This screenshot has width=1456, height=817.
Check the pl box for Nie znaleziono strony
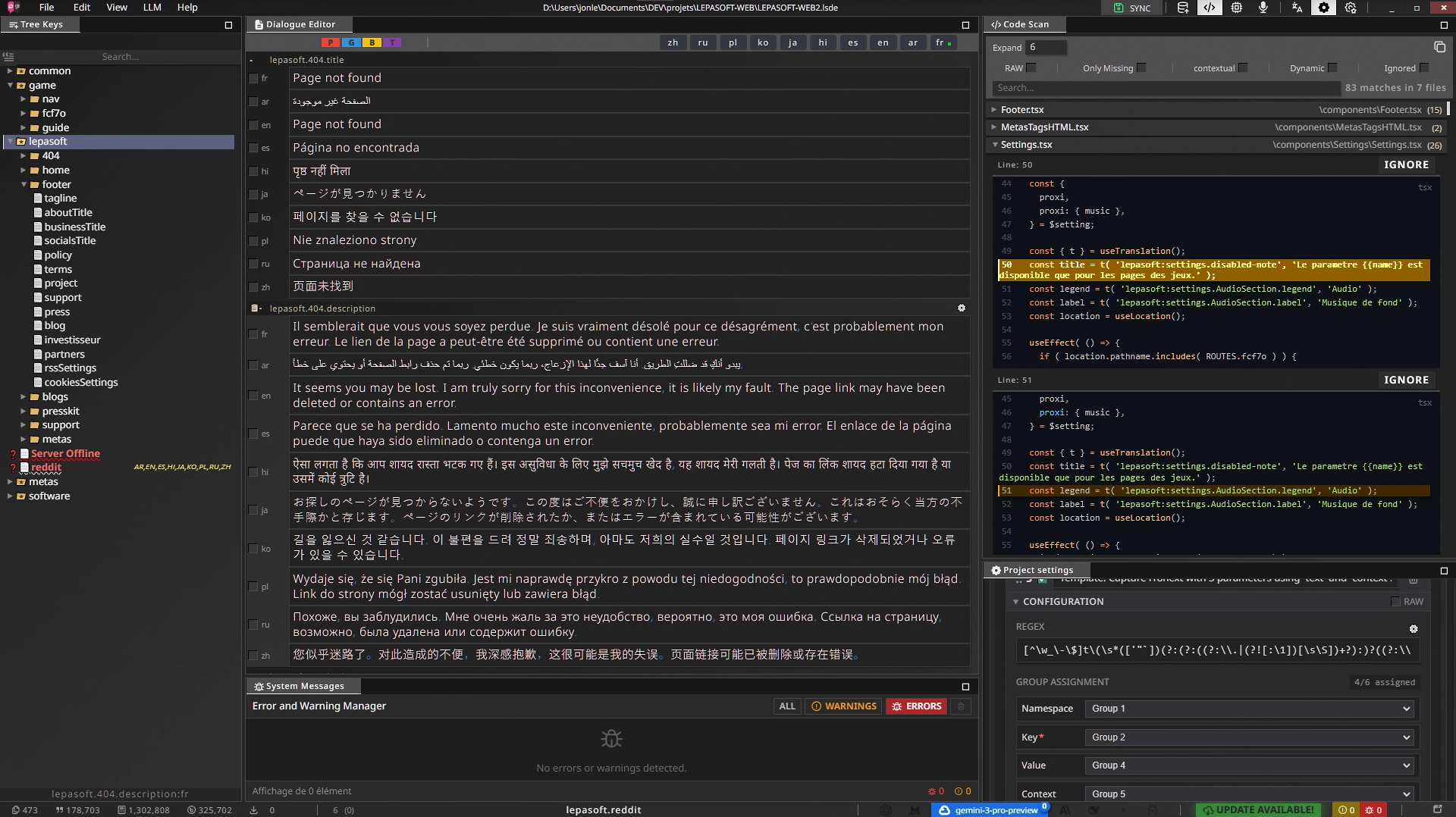[253, 241]
